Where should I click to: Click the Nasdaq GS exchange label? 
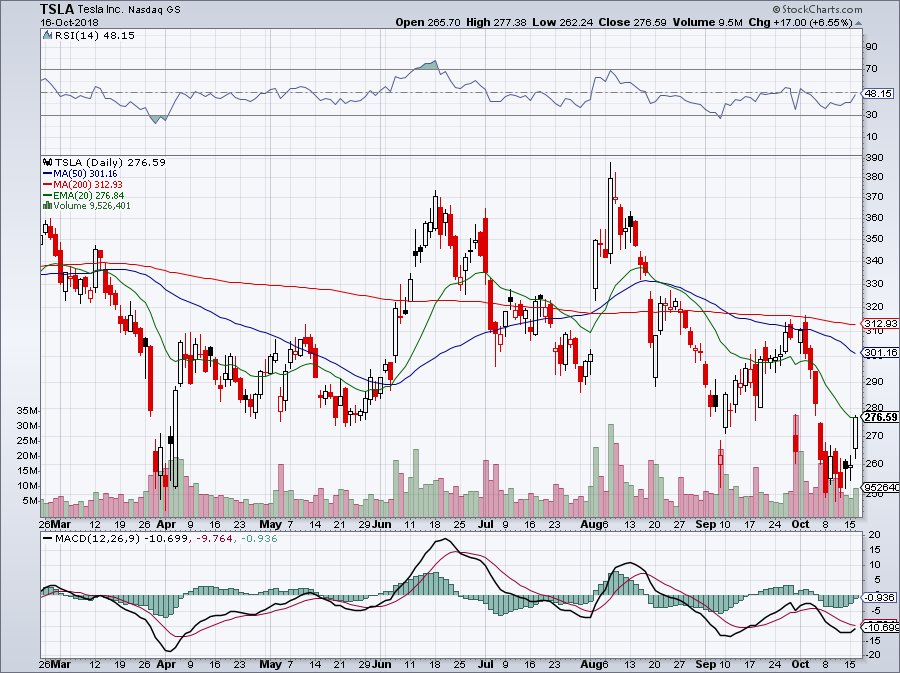point(152,10)
